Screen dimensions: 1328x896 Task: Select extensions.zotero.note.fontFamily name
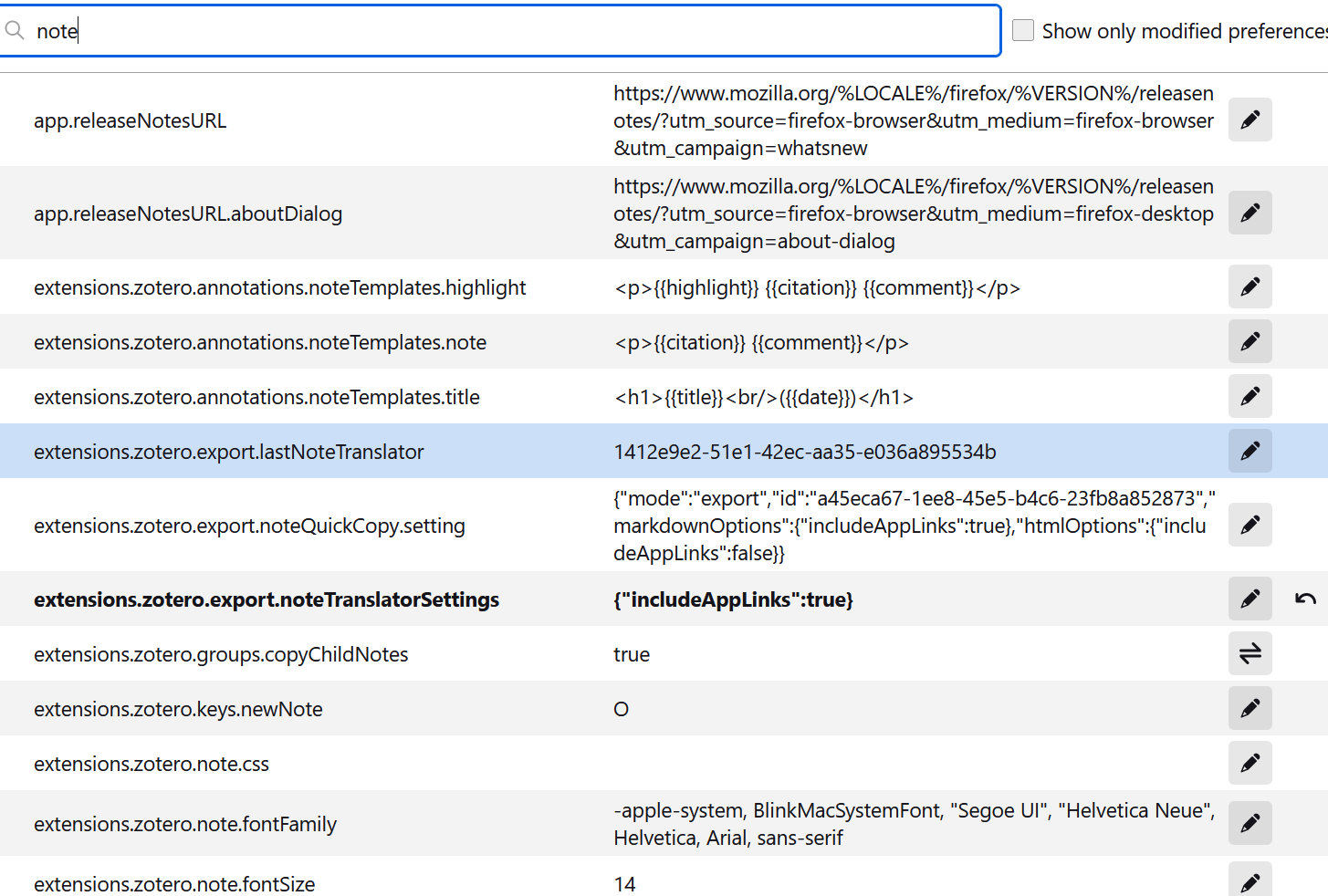tap(185, 824)
